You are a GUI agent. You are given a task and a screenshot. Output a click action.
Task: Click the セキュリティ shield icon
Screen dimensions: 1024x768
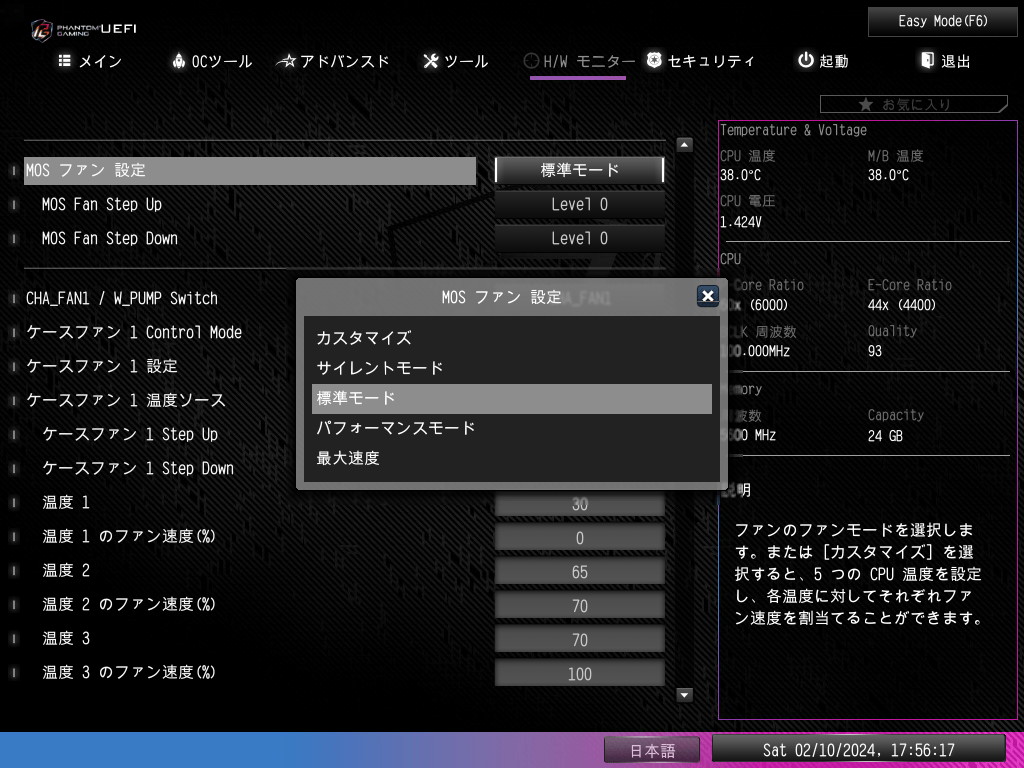coord(654,61)
